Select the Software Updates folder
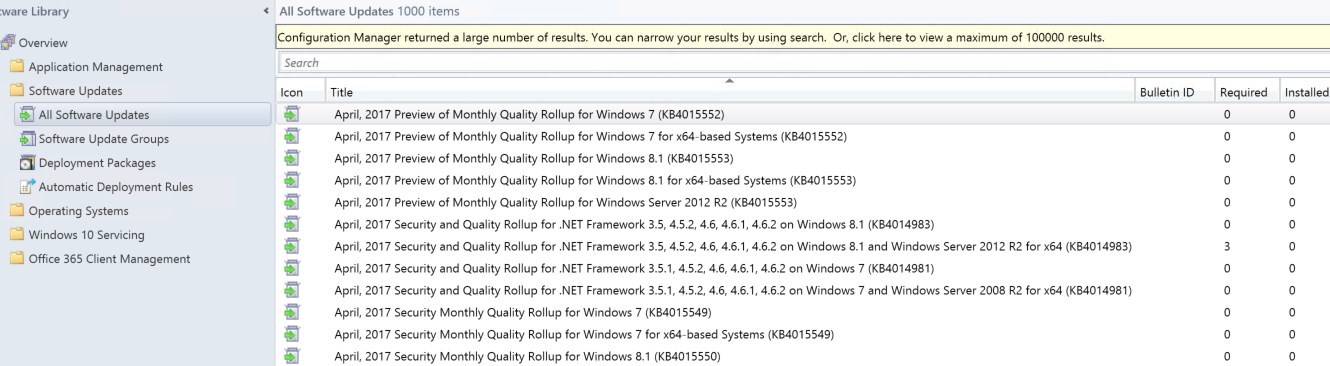This screenshot has width=1330, height=366. [x=75, y=91]
